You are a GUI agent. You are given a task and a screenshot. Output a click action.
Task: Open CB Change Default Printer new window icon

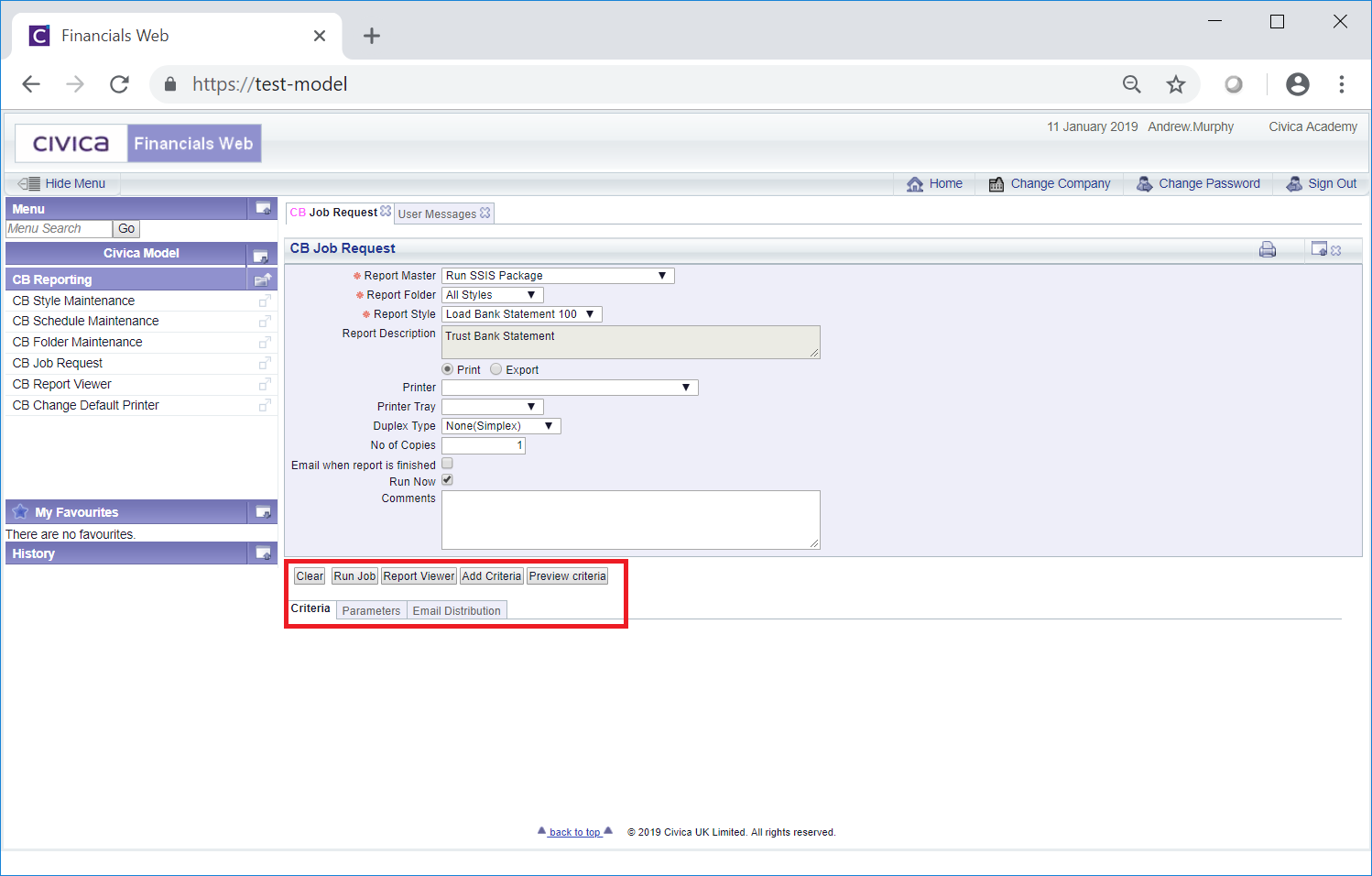click(265, 405)
